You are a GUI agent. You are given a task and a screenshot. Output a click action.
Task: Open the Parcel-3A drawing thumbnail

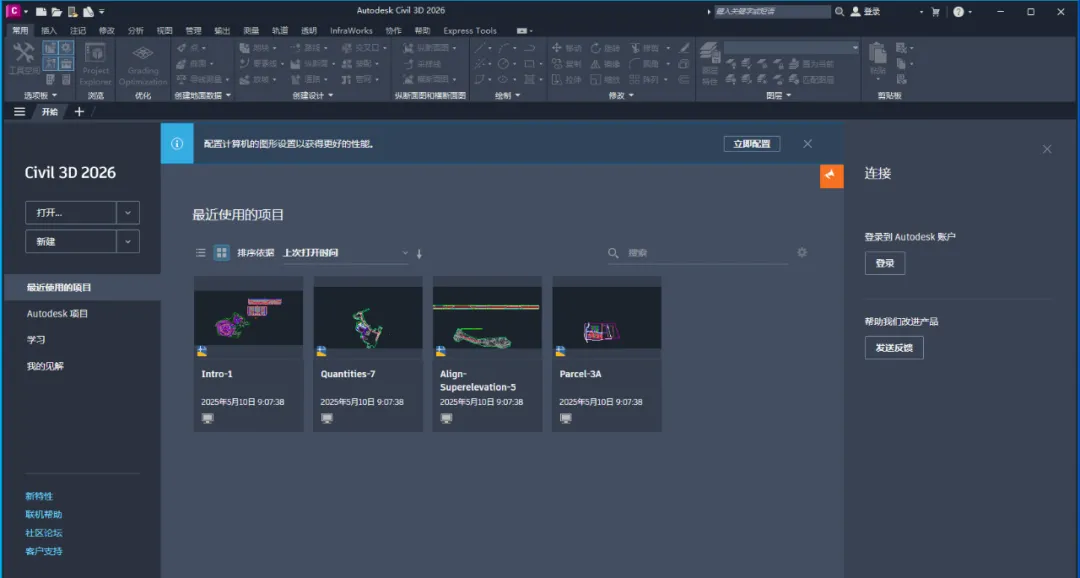[607, 318]
